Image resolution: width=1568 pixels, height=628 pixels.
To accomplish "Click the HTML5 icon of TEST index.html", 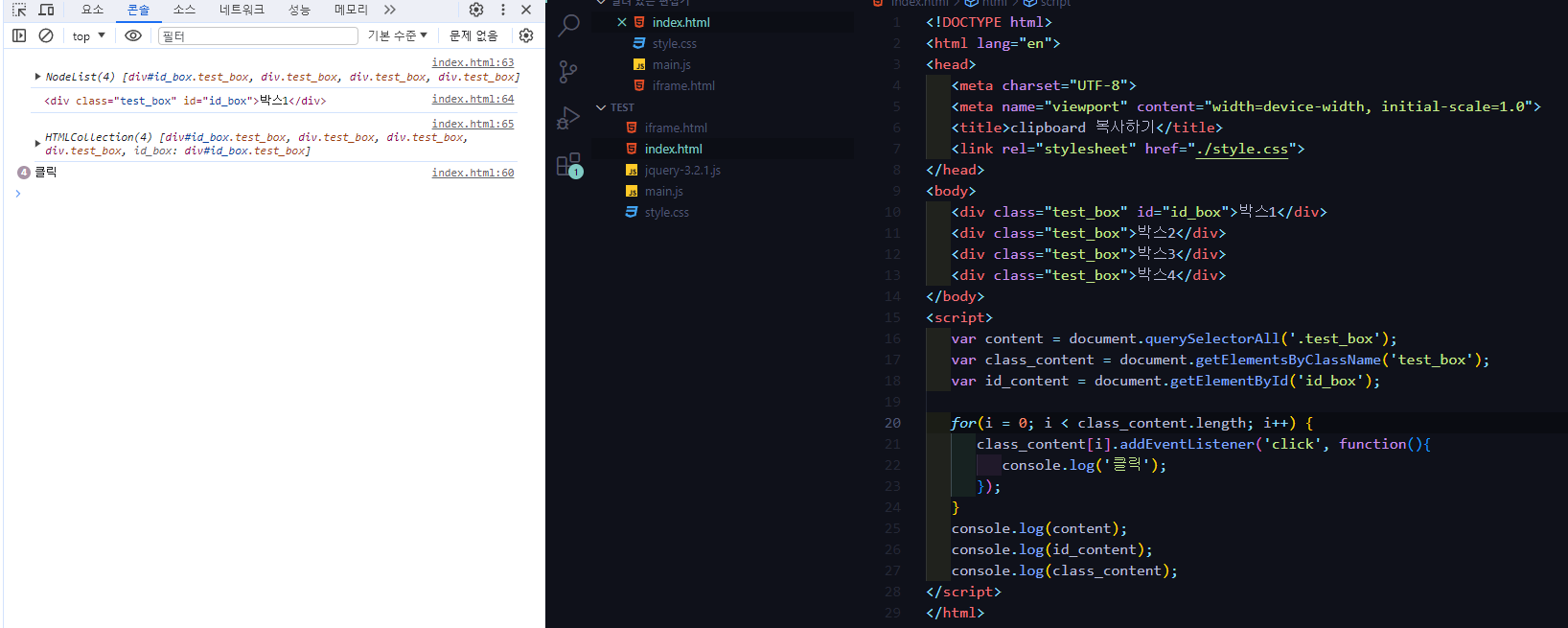I will point(632,149).
